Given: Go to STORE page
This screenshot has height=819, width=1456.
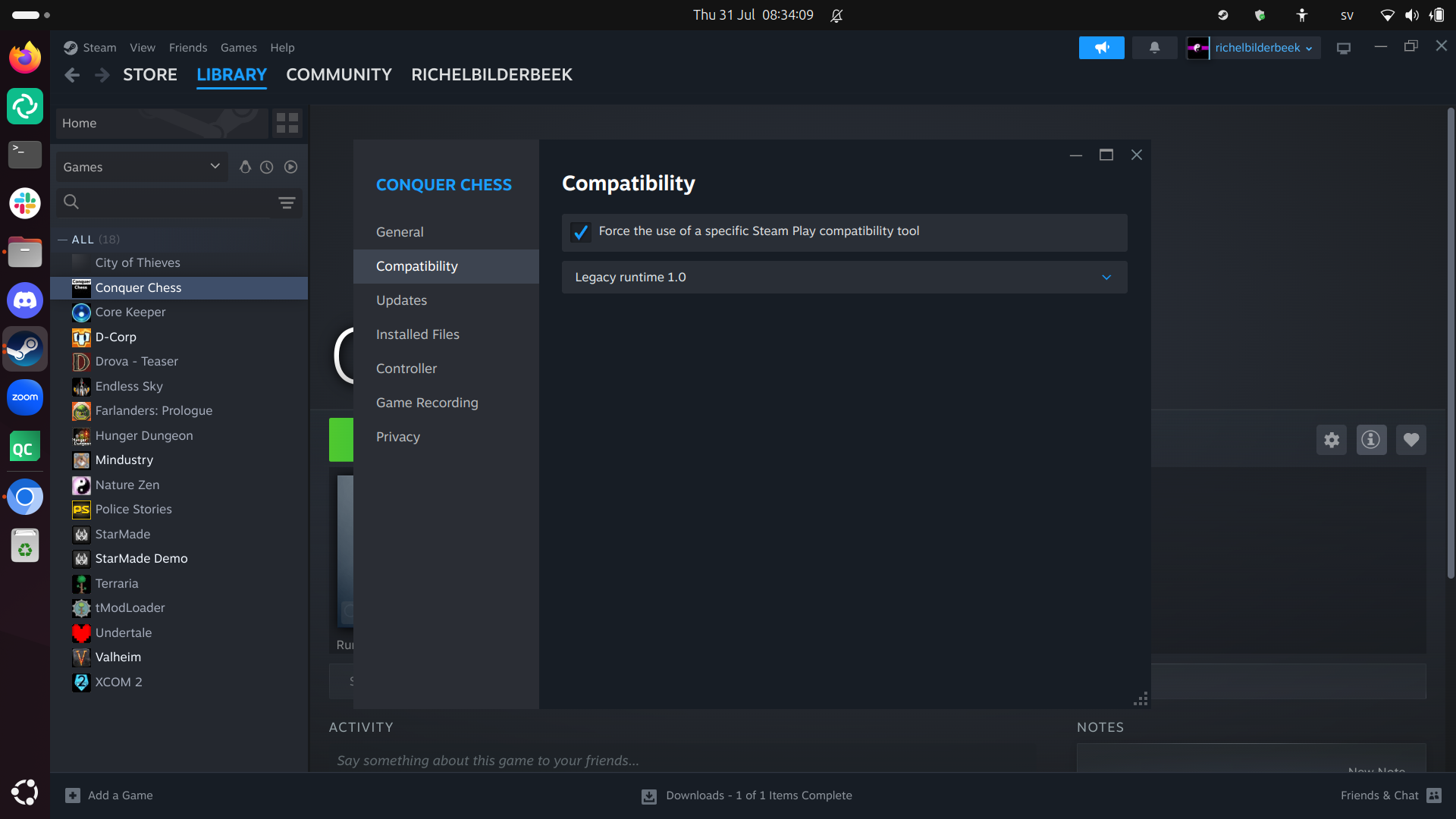Looking at the screenshot, I should click(x=150, y=75).
